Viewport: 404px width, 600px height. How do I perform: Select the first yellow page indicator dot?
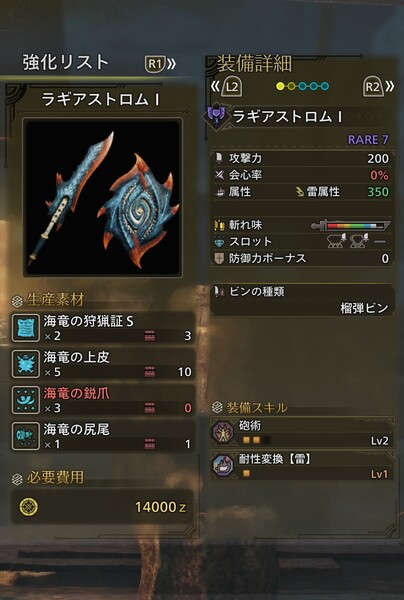[280, 86]
